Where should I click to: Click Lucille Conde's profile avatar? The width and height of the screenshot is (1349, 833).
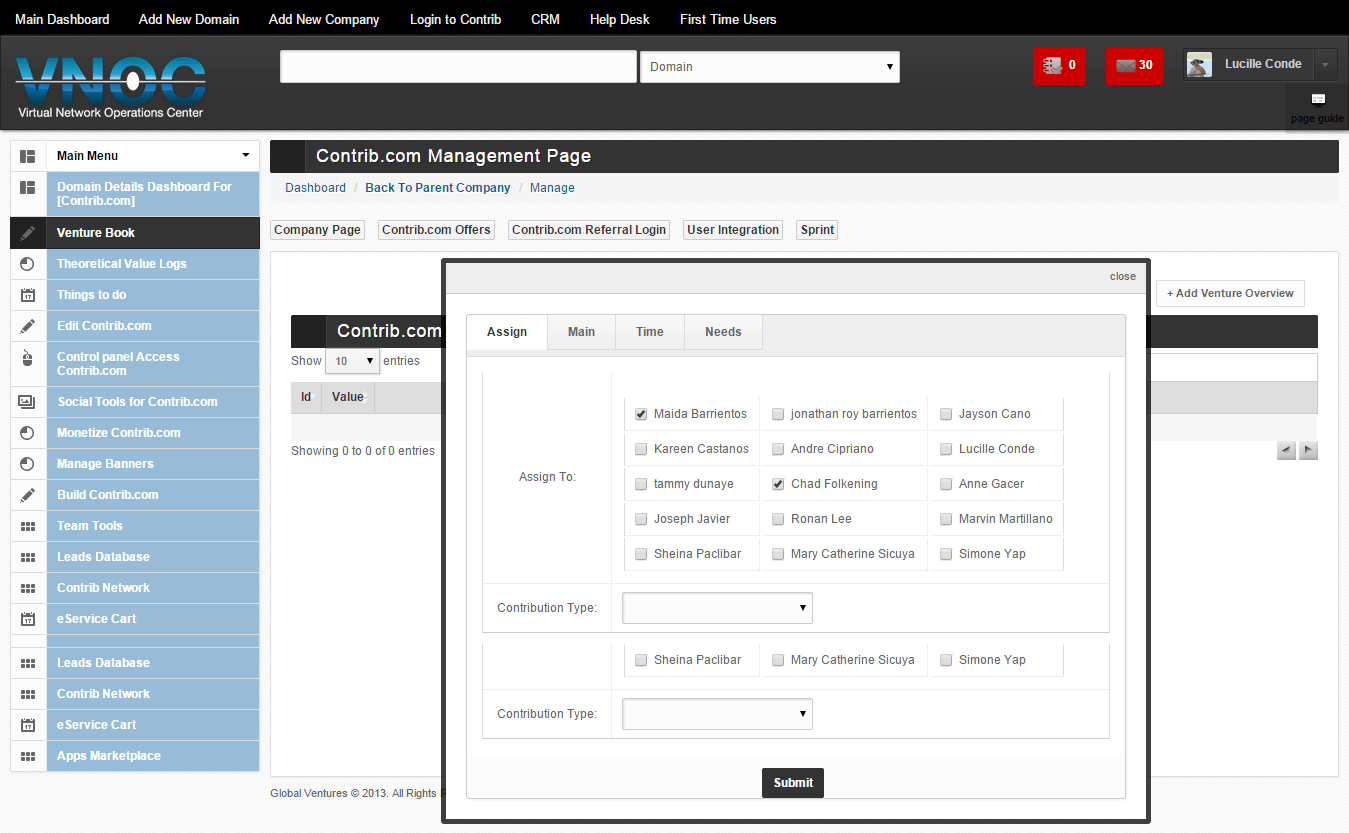tap(1199, 65)
